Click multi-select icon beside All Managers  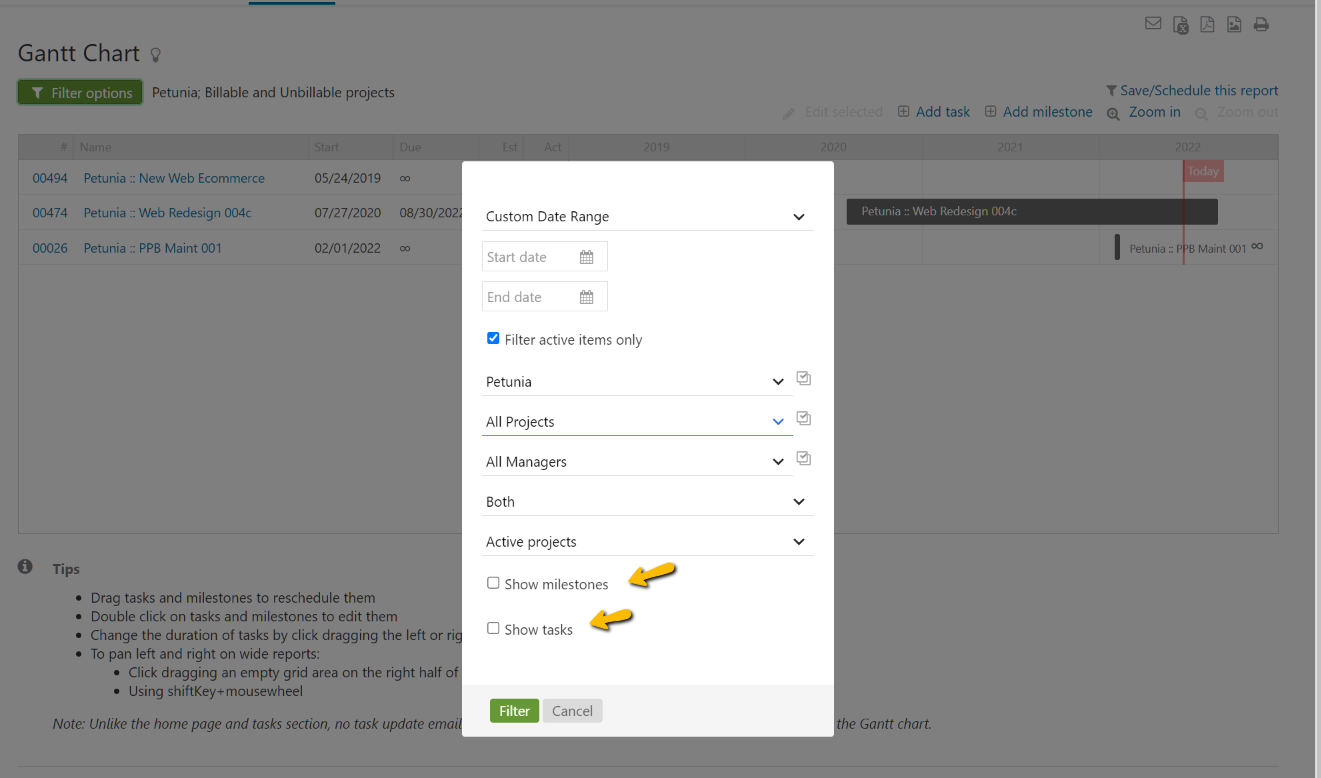coord(803,459)
